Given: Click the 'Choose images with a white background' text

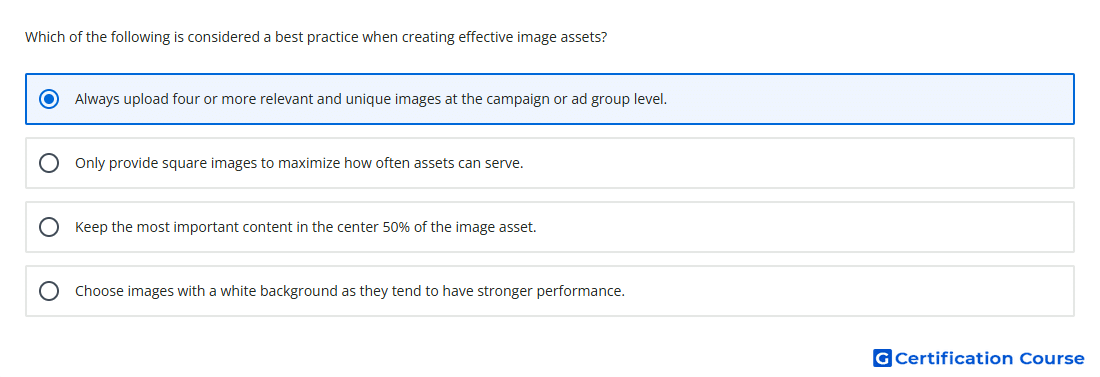Looking at the screenshot, I should (350, 291).
